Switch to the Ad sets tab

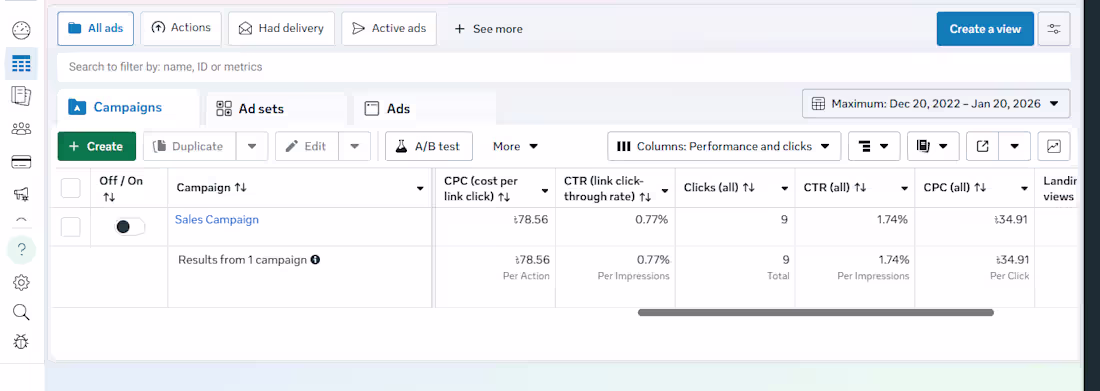coord(276,109)
